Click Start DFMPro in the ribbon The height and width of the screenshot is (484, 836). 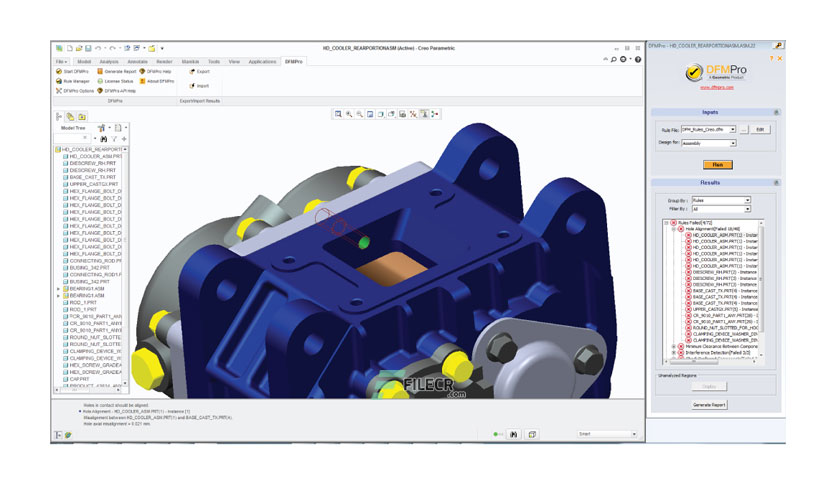(x=73, y=71)
